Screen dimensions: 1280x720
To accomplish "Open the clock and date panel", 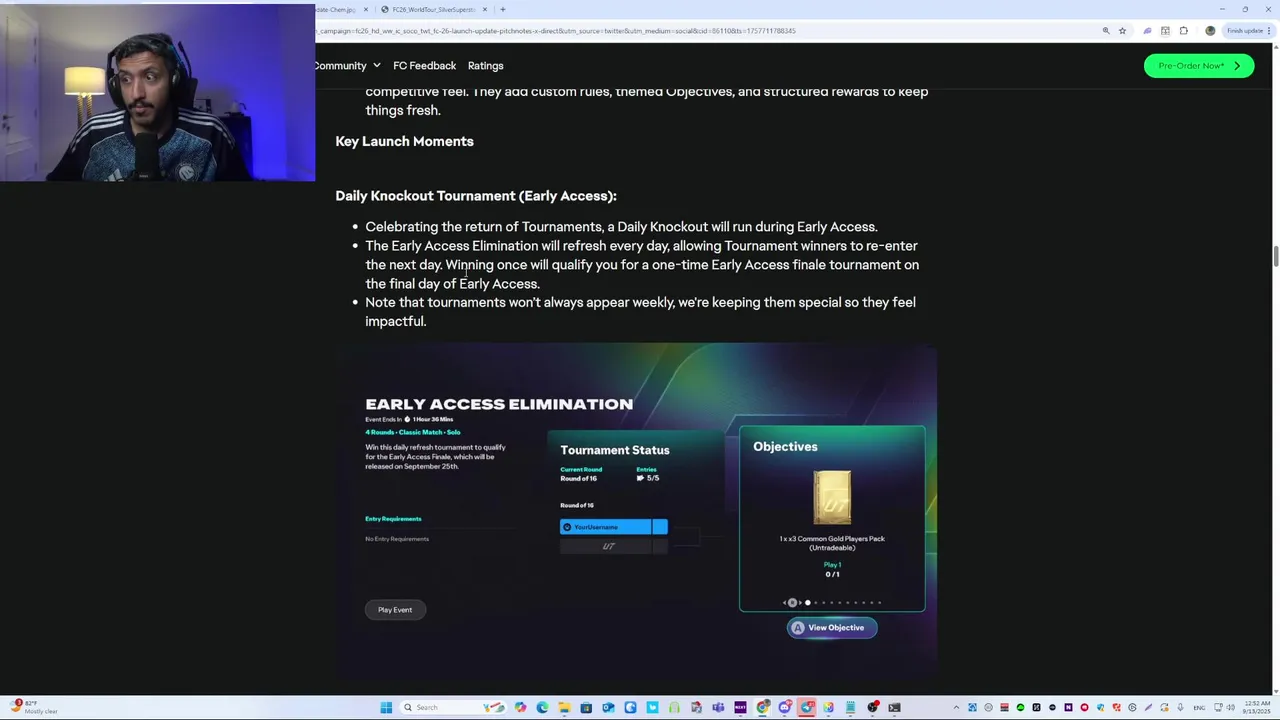I will [1256, 707].
